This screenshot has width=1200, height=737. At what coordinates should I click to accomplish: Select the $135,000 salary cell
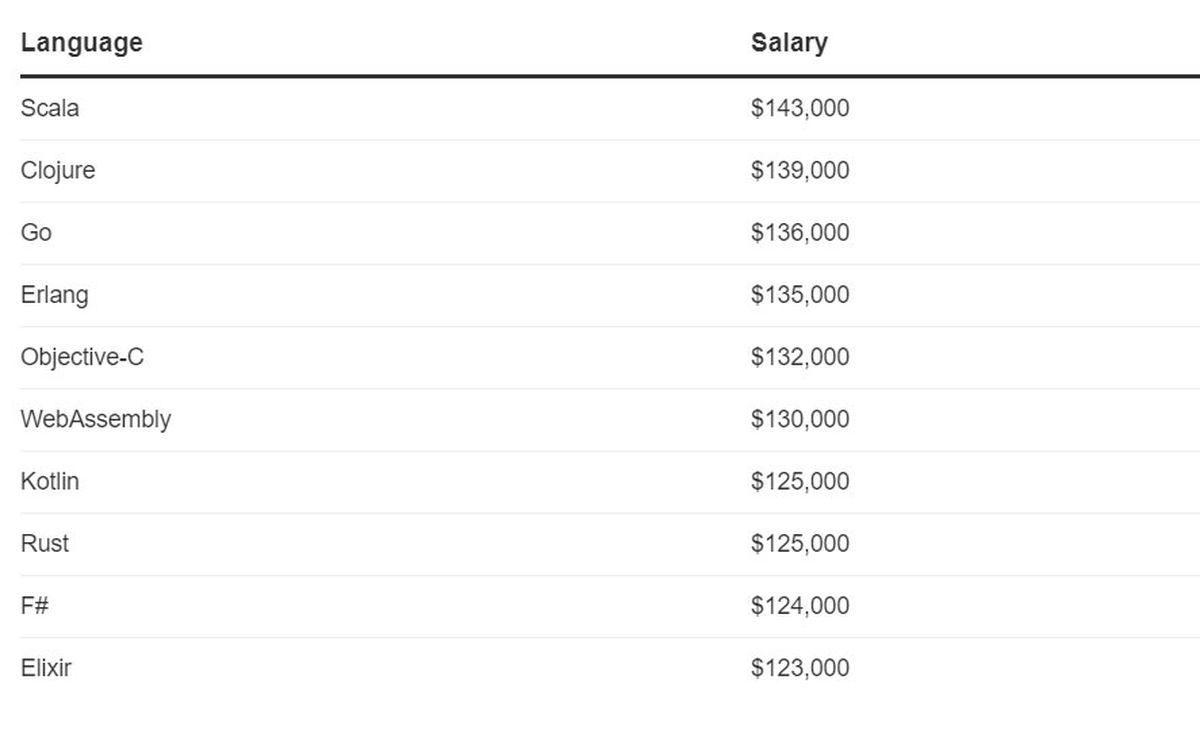pos(800,295)
